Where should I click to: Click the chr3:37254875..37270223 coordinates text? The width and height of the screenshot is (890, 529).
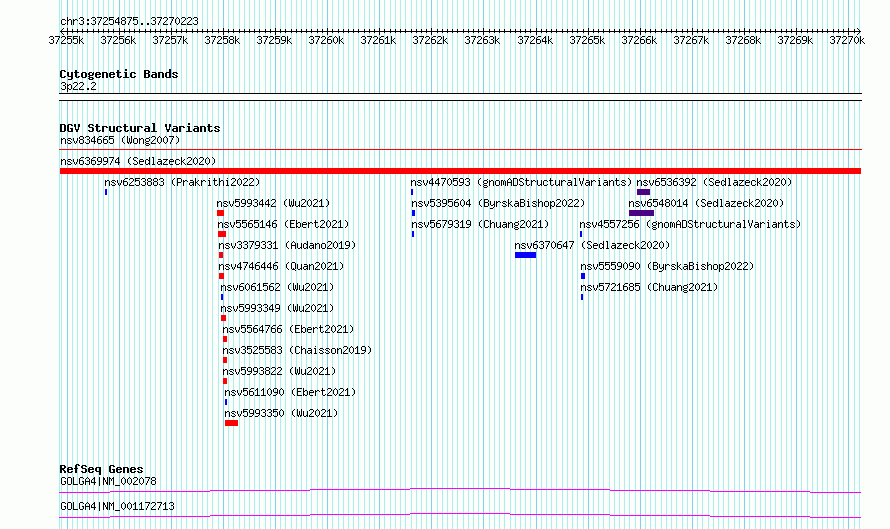click(129, 21)
